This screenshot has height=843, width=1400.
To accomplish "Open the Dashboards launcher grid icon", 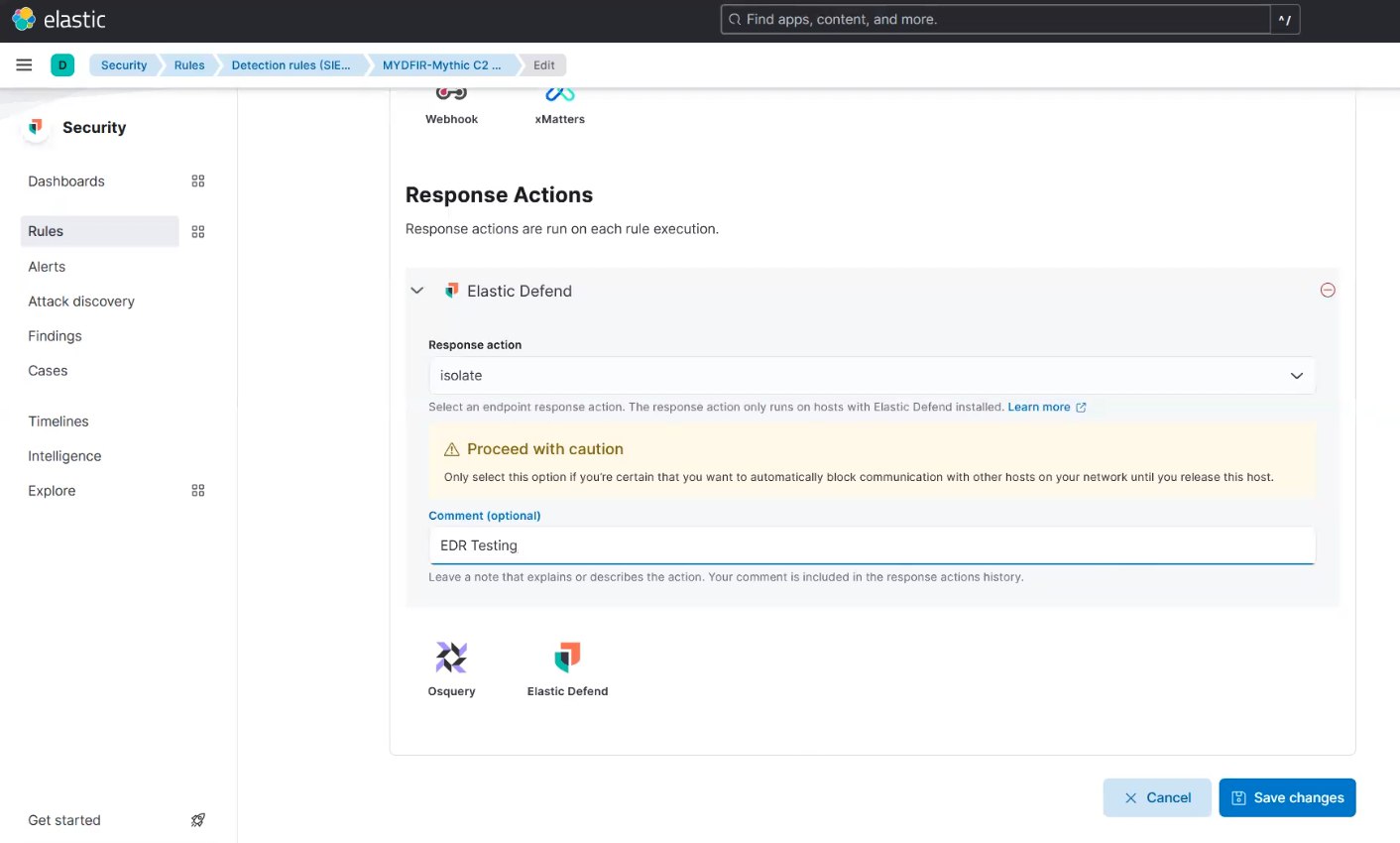I will [197, 181].
